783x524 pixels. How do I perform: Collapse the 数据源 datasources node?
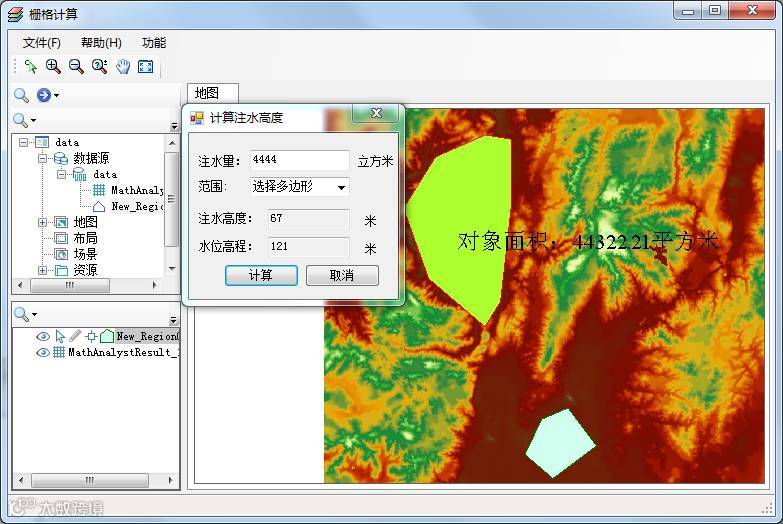tap(42, 158)
